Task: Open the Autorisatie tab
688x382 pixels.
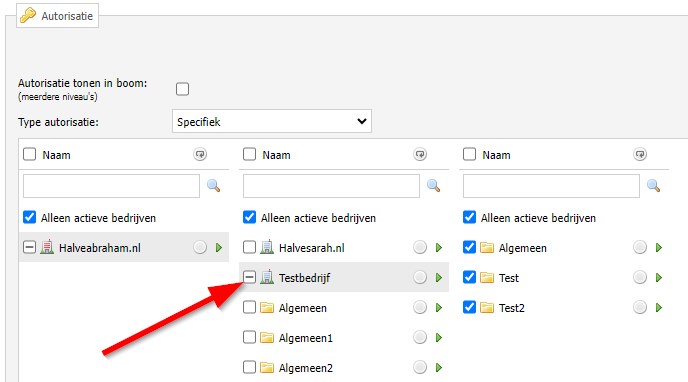Action: coord(57,16)
